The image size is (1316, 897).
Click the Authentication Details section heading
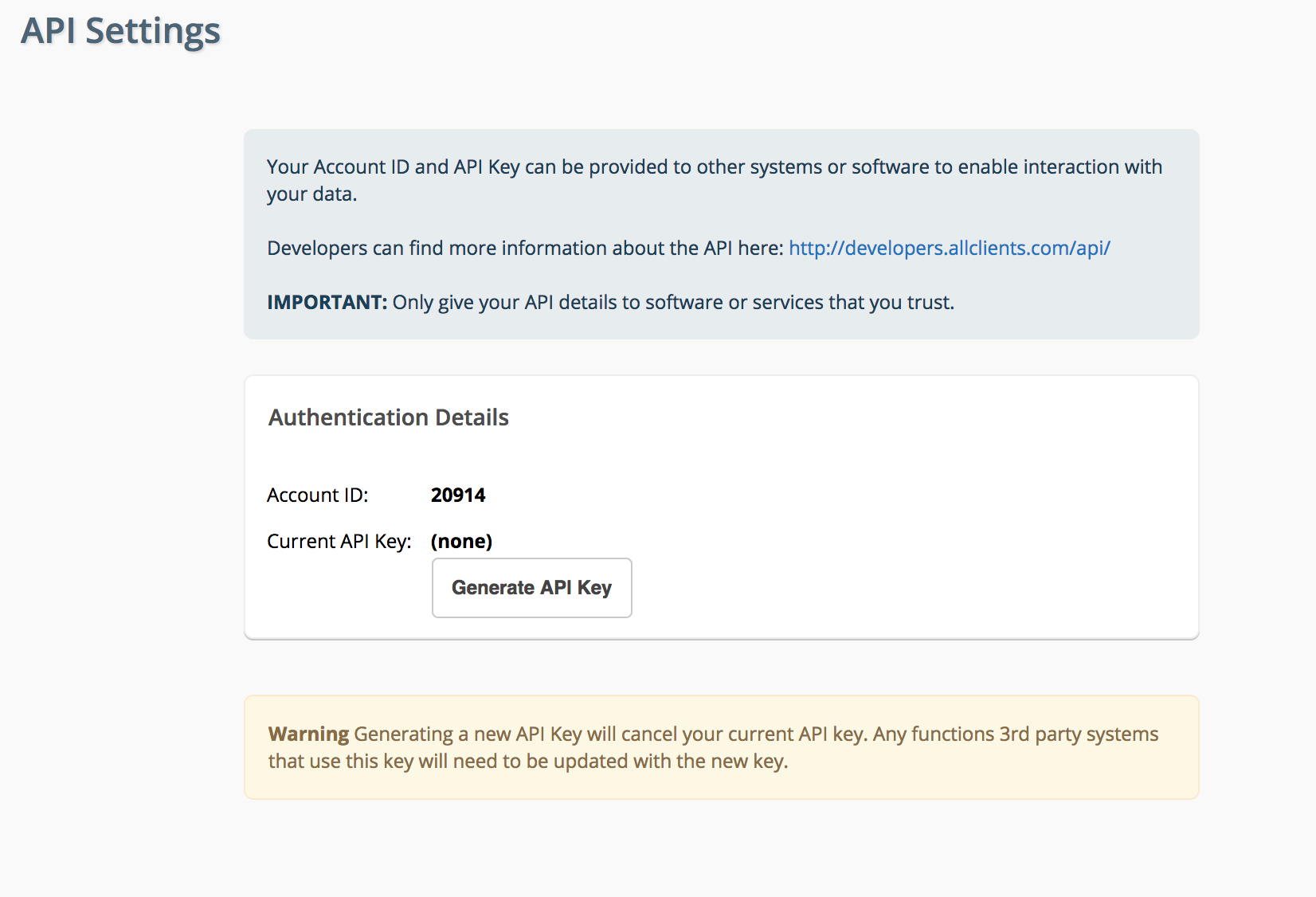(388, 417)
